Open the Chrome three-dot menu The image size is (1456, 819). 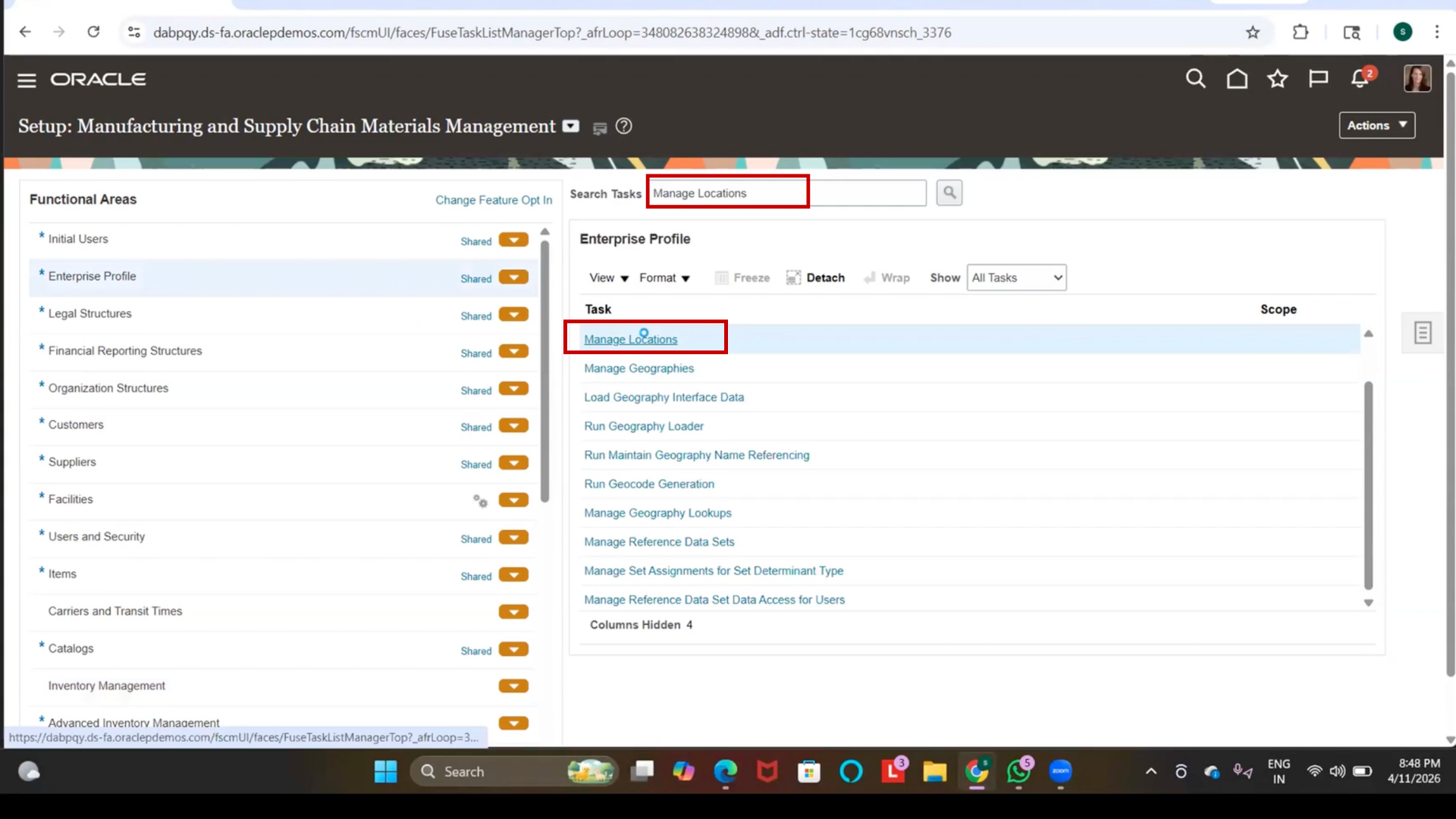click(x=1436, y=32)
